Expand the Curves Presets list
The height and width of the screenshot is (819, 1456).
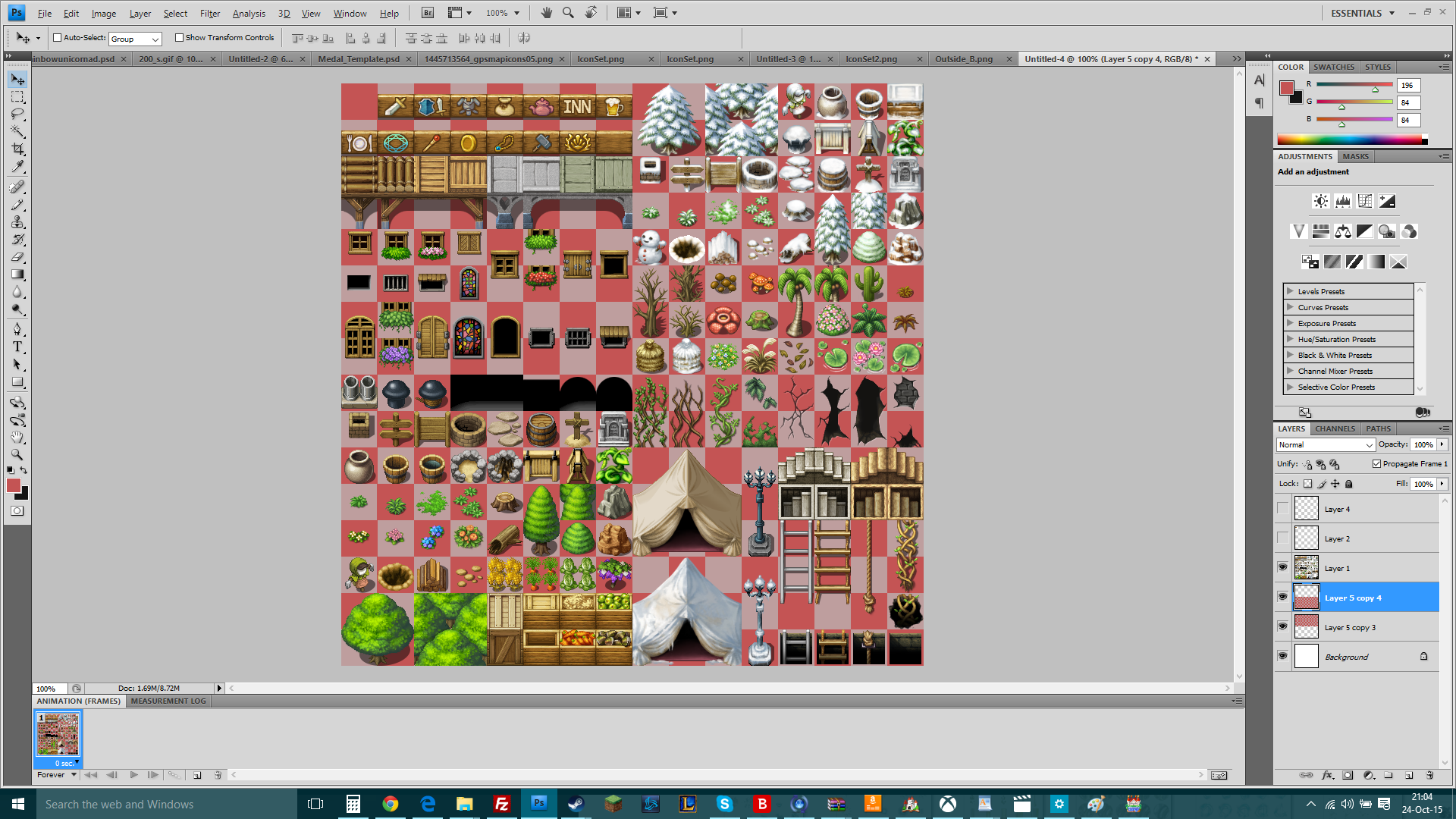[x=1290, y=307]
